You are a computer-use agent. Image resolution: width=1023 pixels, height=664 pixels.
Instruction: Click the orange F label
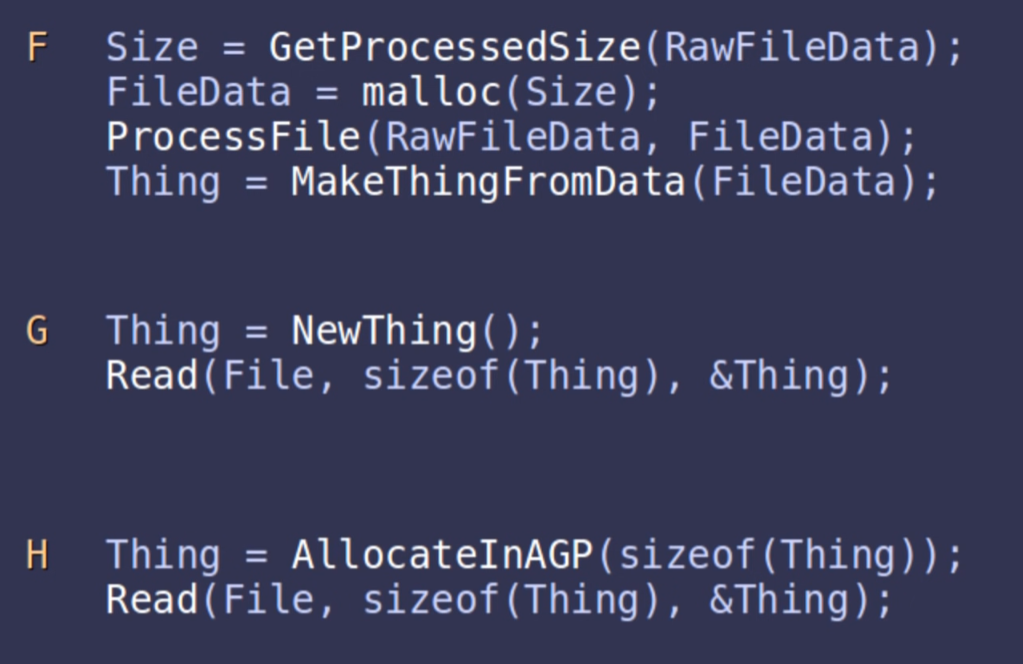pos(37,48)
